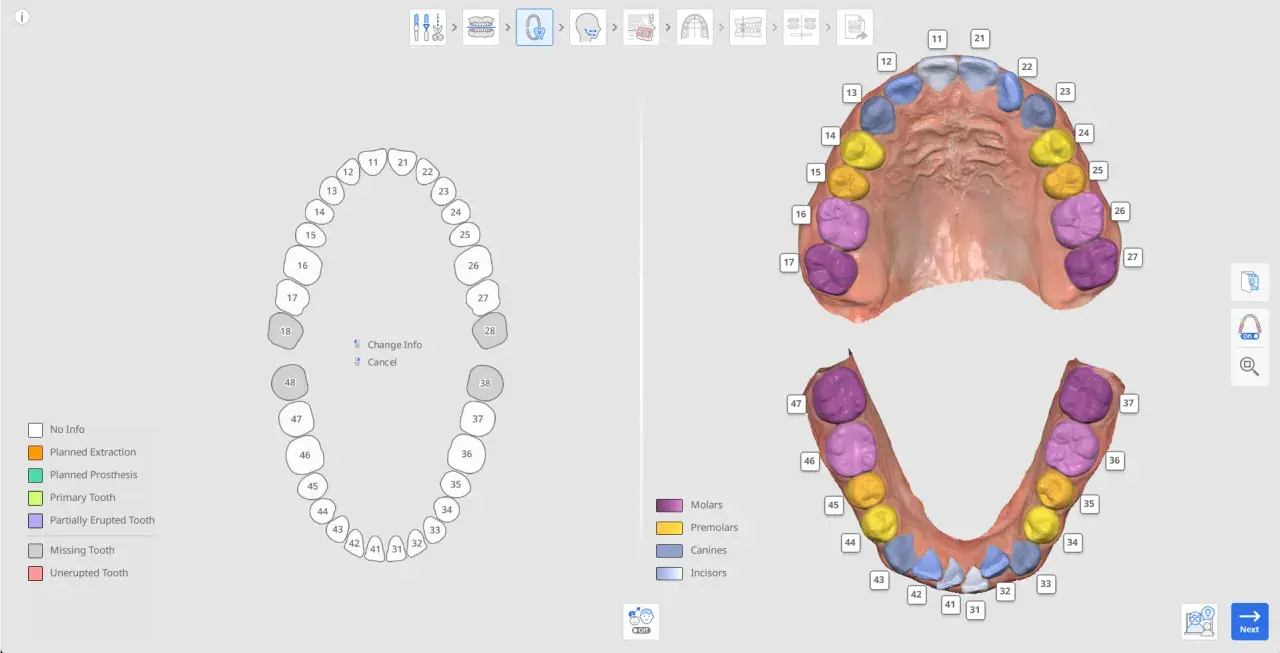
Task: Select tooth 36 in the chart diagram
Action: click(466, 454)
